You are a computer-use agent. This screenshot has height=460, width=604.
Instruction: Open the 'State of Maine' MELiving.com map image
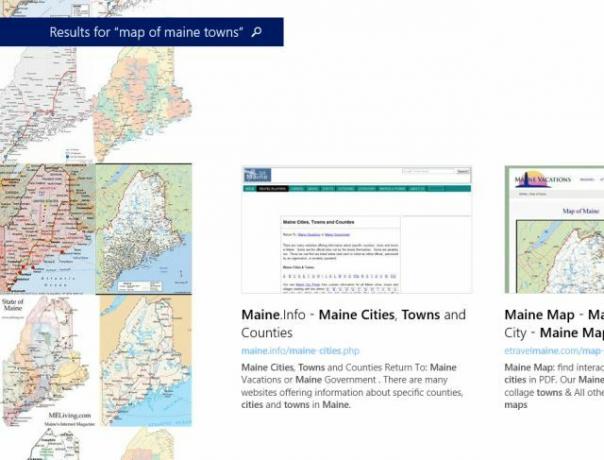47,361
